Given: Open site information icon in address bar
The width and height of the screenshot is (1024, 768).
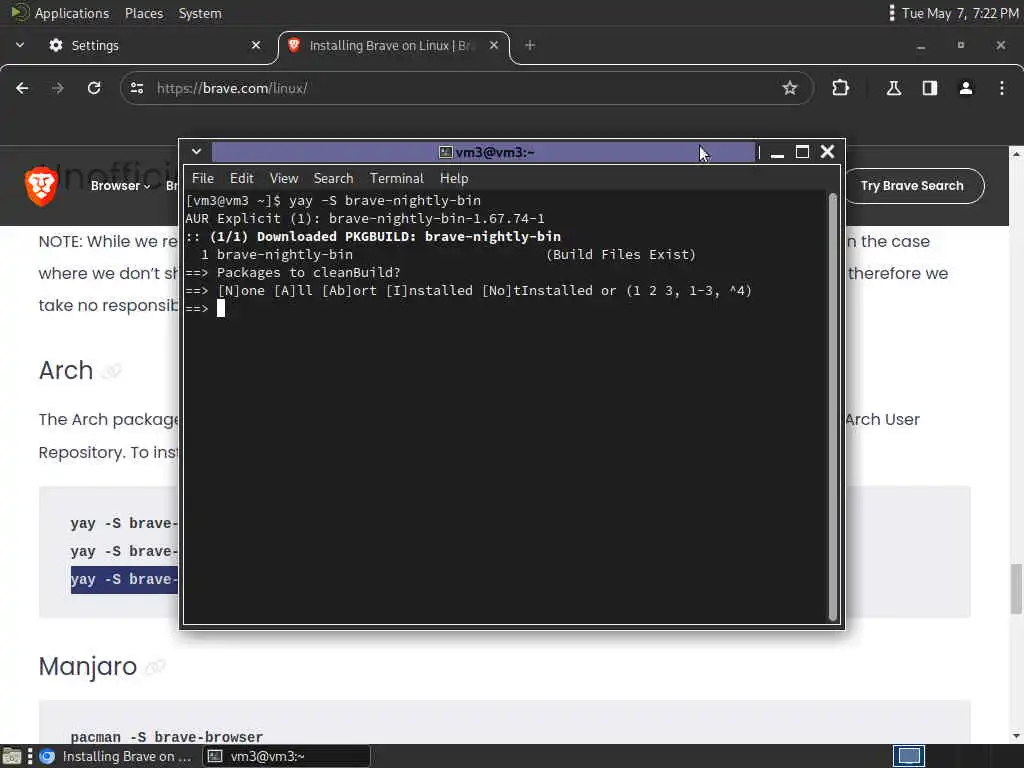Looking at the screenshot, I should tap(136, 88).
